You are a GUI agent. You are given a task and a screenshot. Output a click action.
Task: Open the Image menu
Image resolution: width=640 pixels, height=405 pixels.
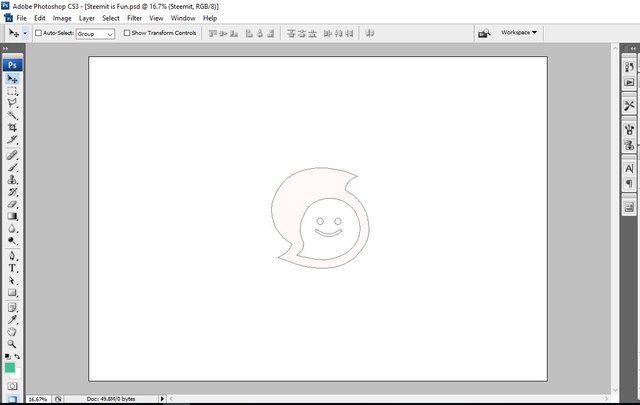[x=62, y=18]
